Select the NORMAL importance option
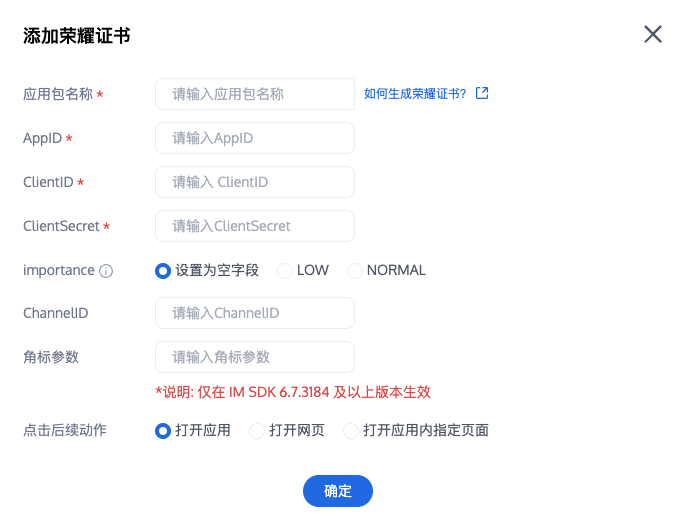Viewport: 689px width, 524px height. coord(355,271)
